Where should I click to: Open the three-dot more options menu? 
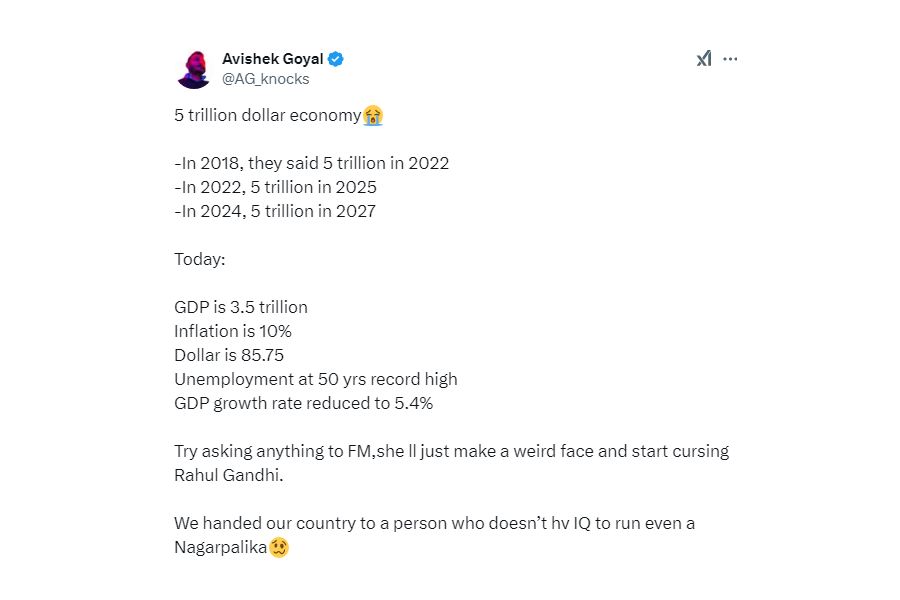pyautogui.click(x=730, y=59)
